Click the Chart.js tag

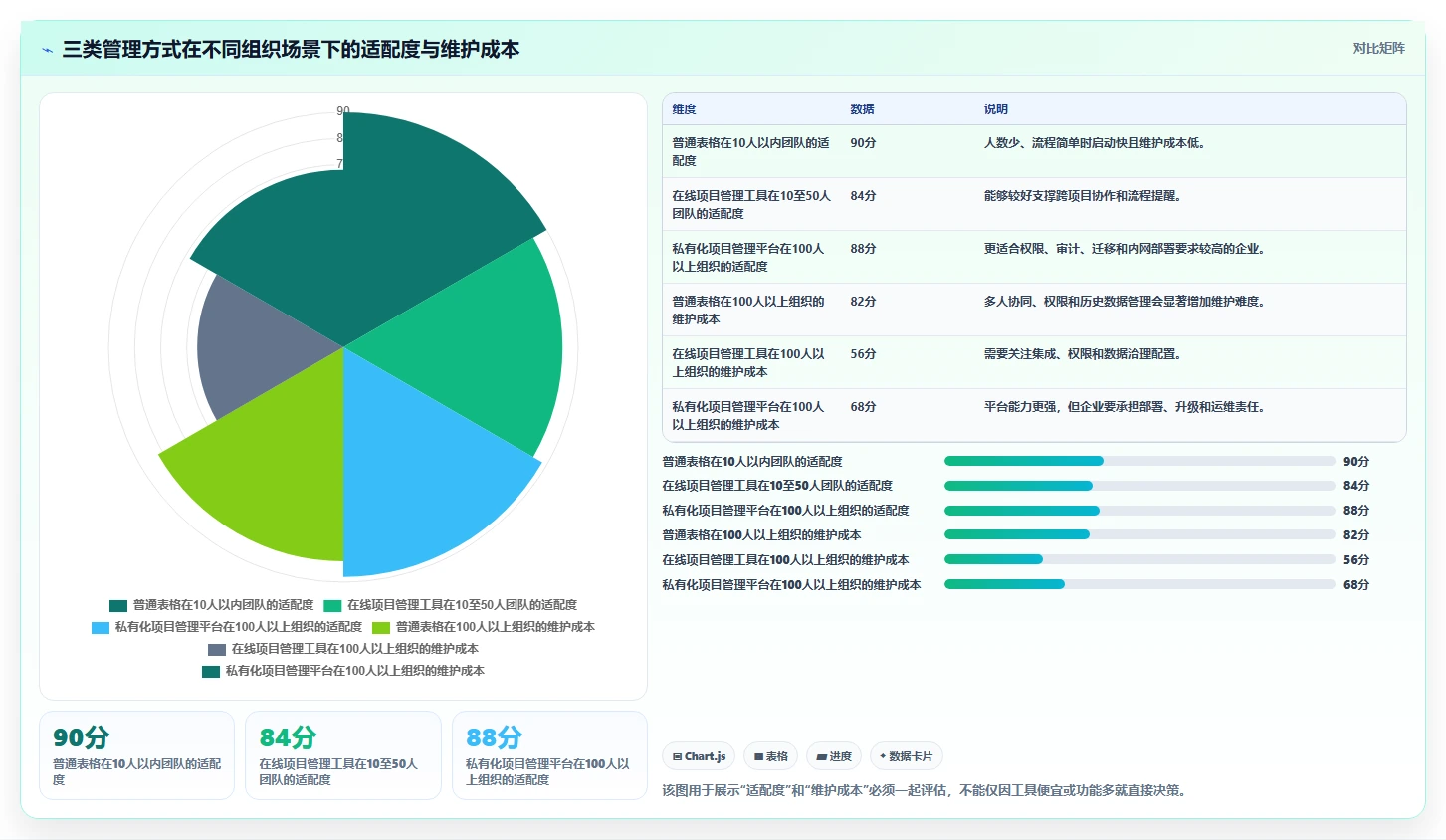(699, 756)
